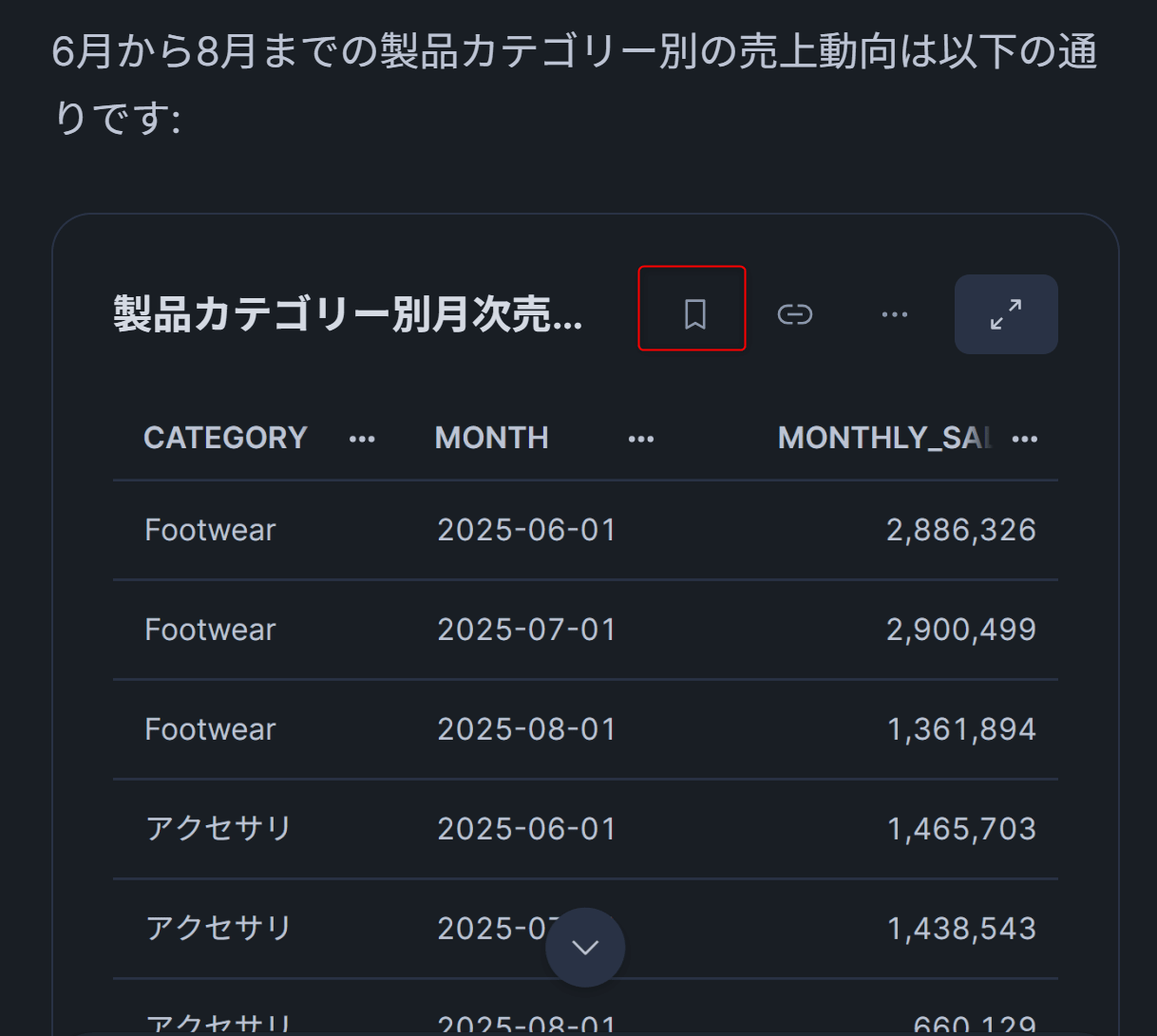Click the 2025-08-01 Footwear month cell

526,729
